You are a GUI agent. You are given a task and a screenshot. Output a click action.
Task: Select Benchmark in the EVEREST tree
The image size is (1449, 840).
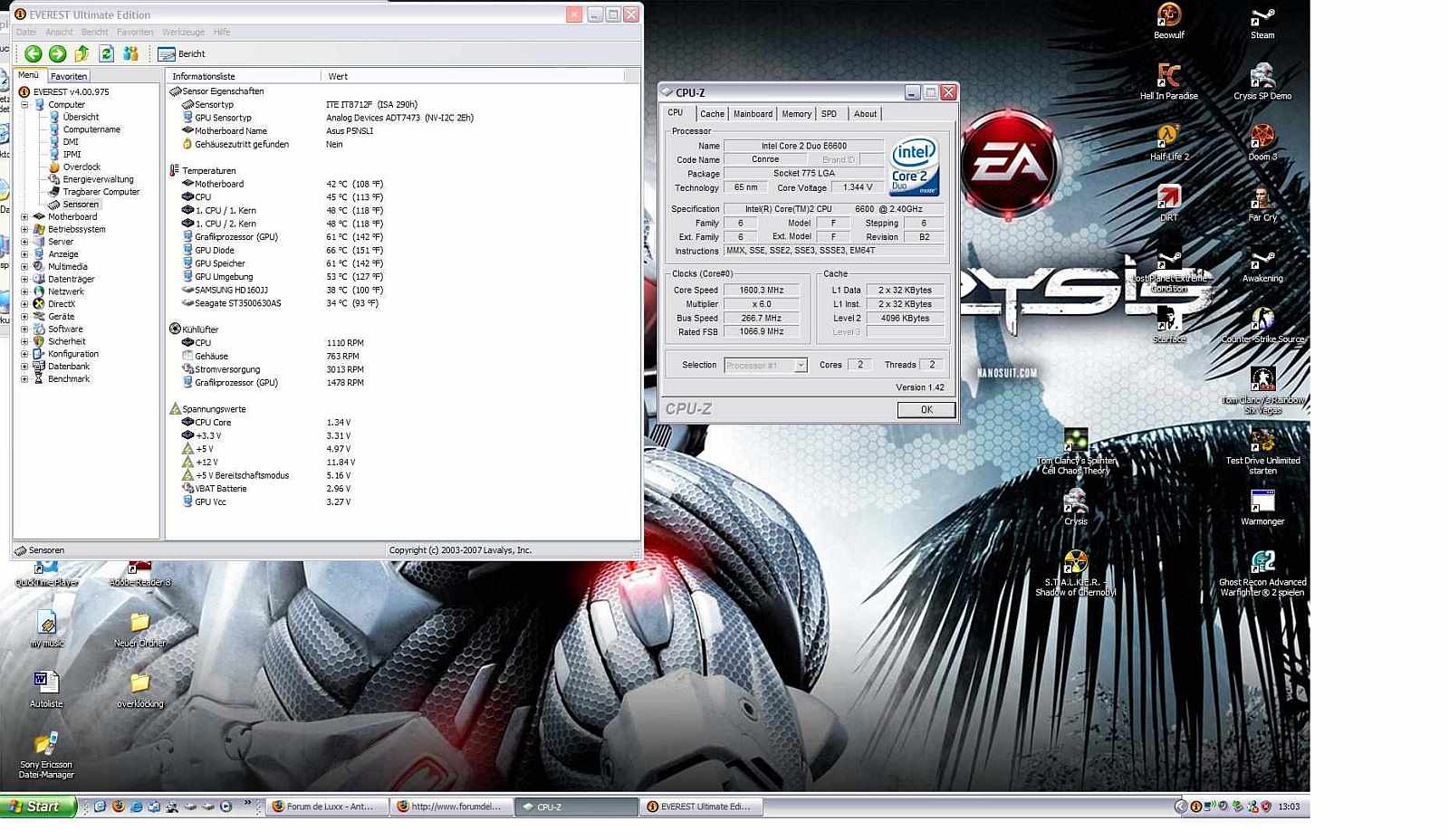point(69,379)
